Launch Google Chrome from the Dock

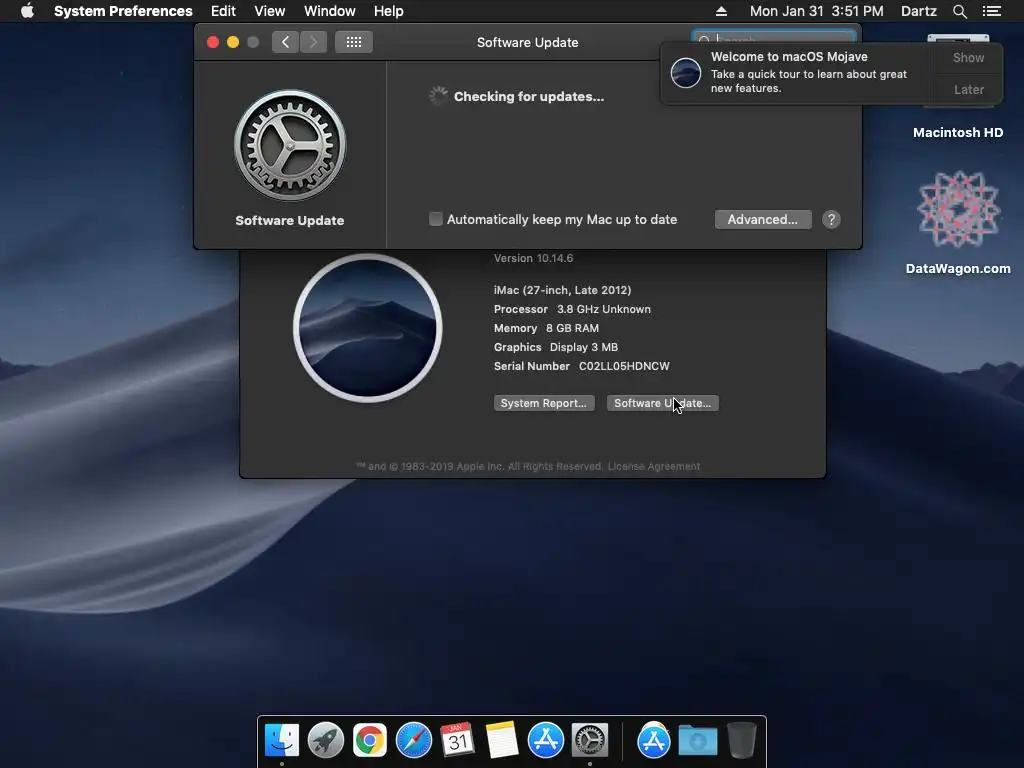[x=370, y=741]
